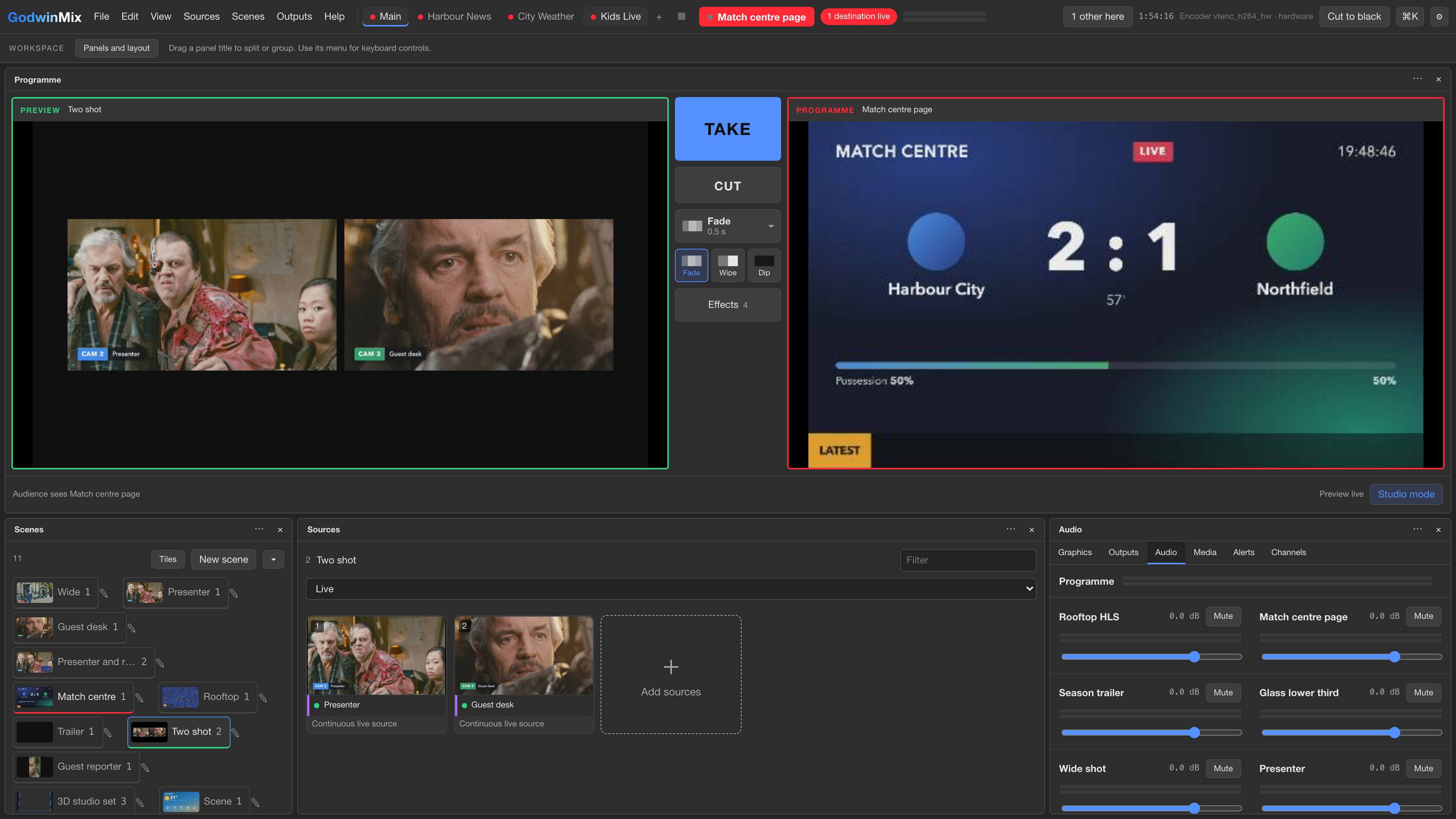Open the Programme panel options menu
The width and height of the screenshot is (1456, 819).
pyautogui.click(x=1418, y=78)
